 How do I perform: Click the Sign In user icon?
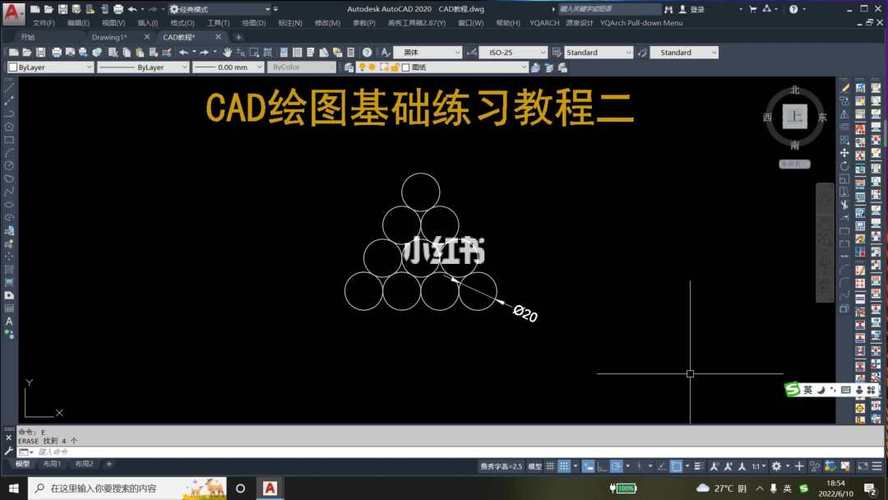click(682, 9)
